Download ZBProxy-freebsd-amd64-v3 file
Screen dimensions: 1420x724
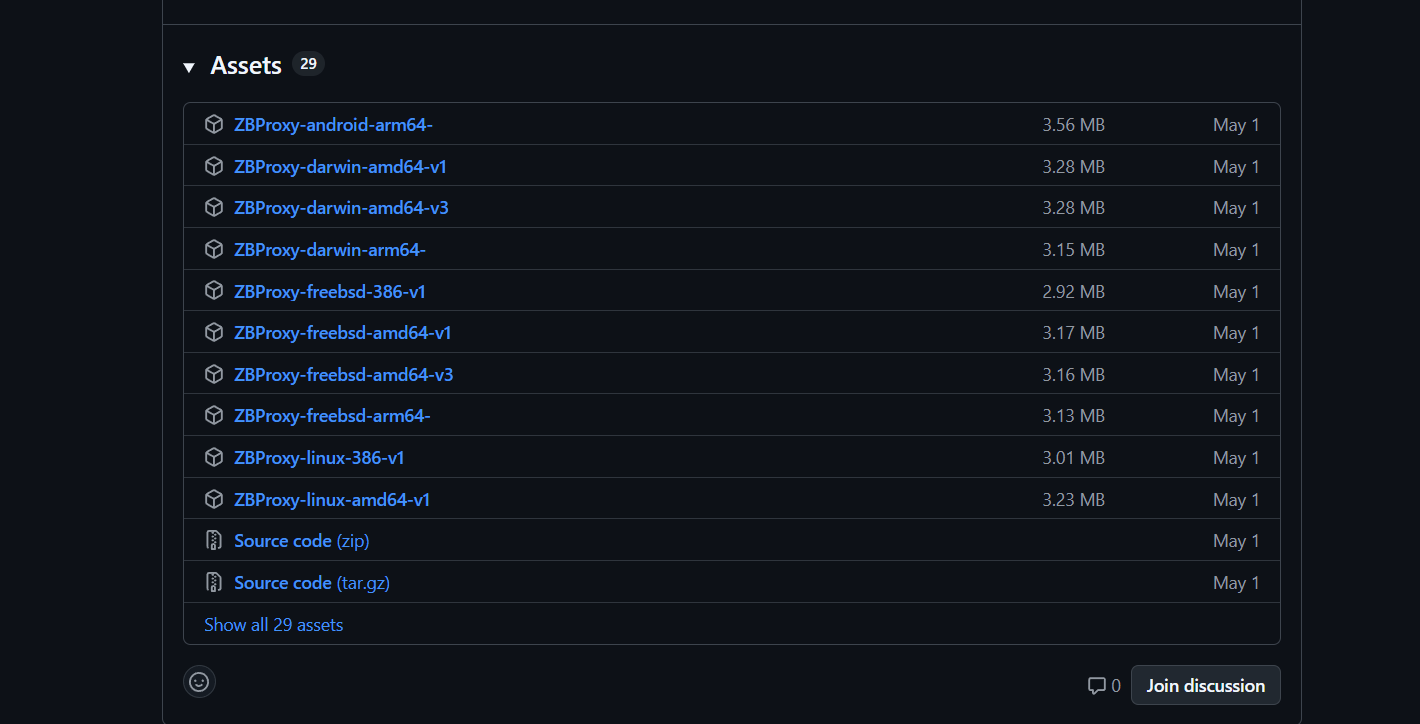click(x=343, y=375)
